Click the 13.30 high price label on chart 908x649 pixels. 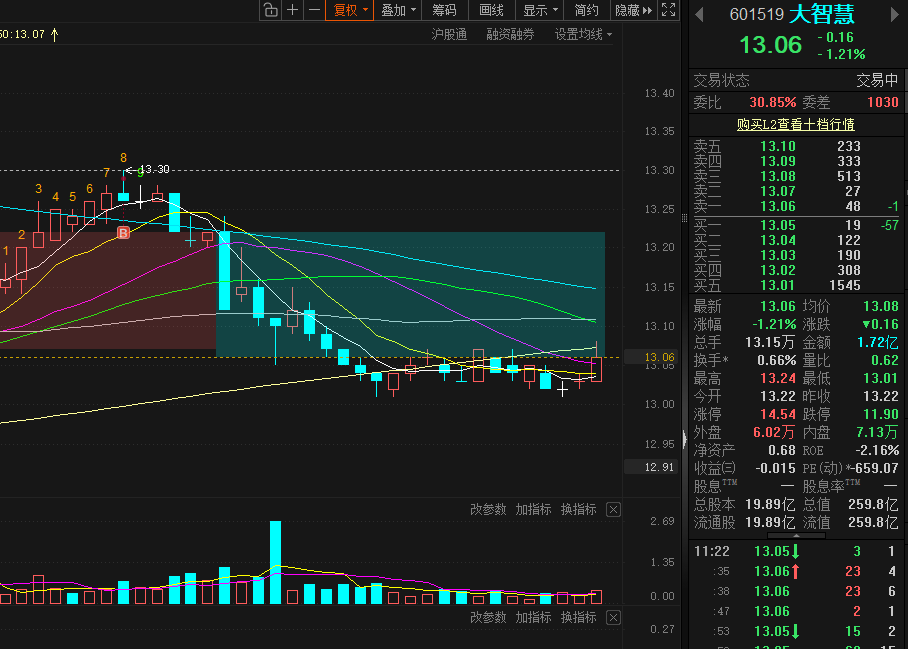[x=154, y=169]
